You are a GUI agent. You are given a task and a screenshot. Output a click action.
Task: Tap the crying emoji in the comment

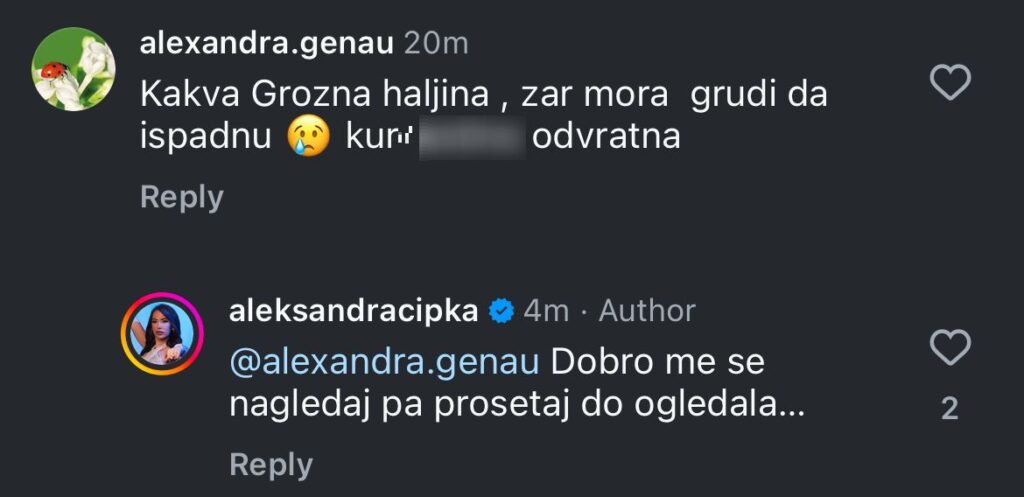tap(309, 138)
